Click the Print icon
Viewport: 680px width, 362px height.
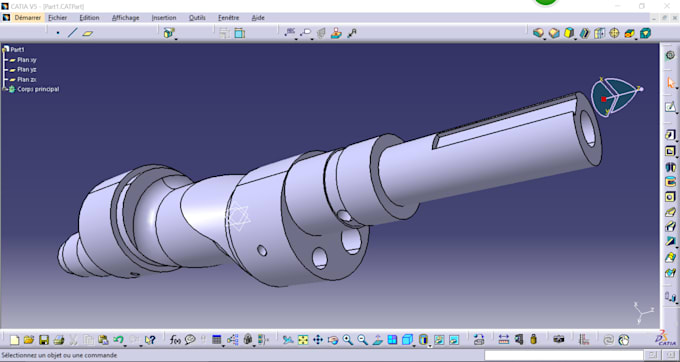pyautogui.click(x=59, y=340)
